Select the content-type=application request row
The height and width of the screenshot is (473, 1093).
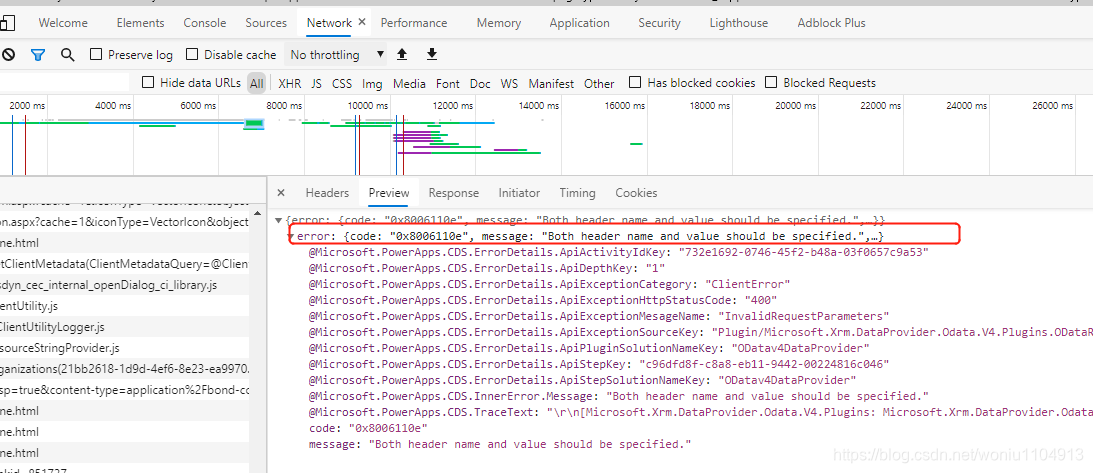[x=124, y=389]
